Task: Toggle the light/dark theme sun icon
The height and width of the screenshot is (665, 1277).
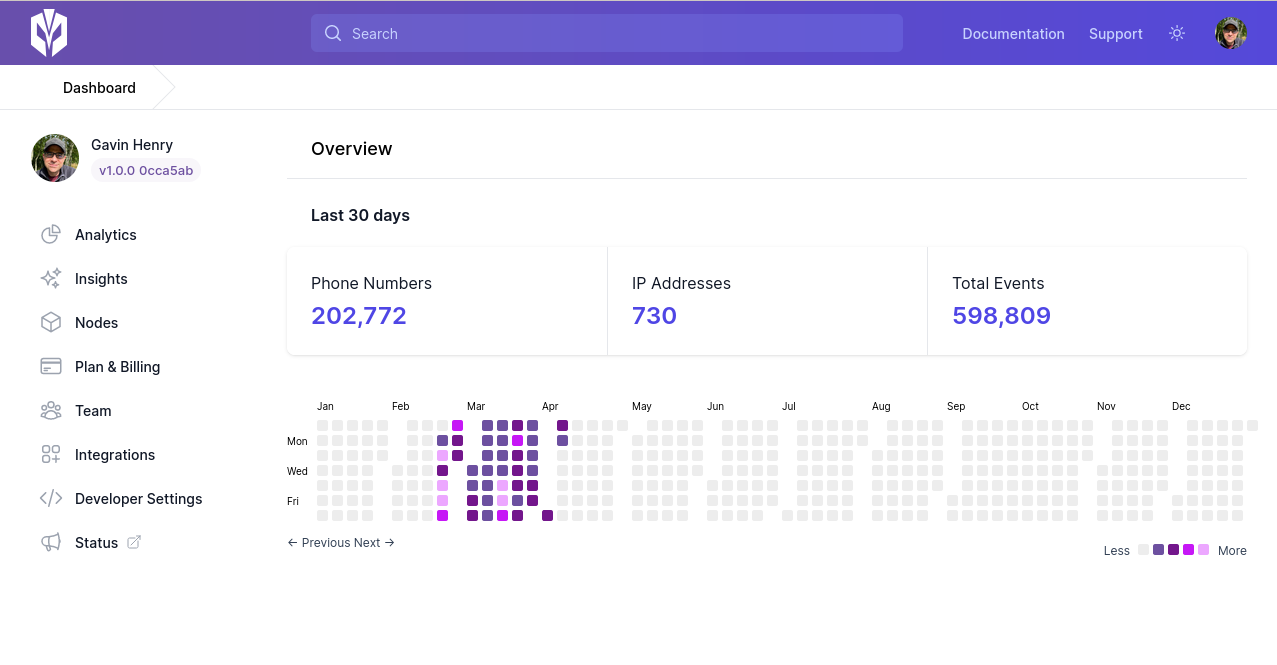Action: [1176, 32]
